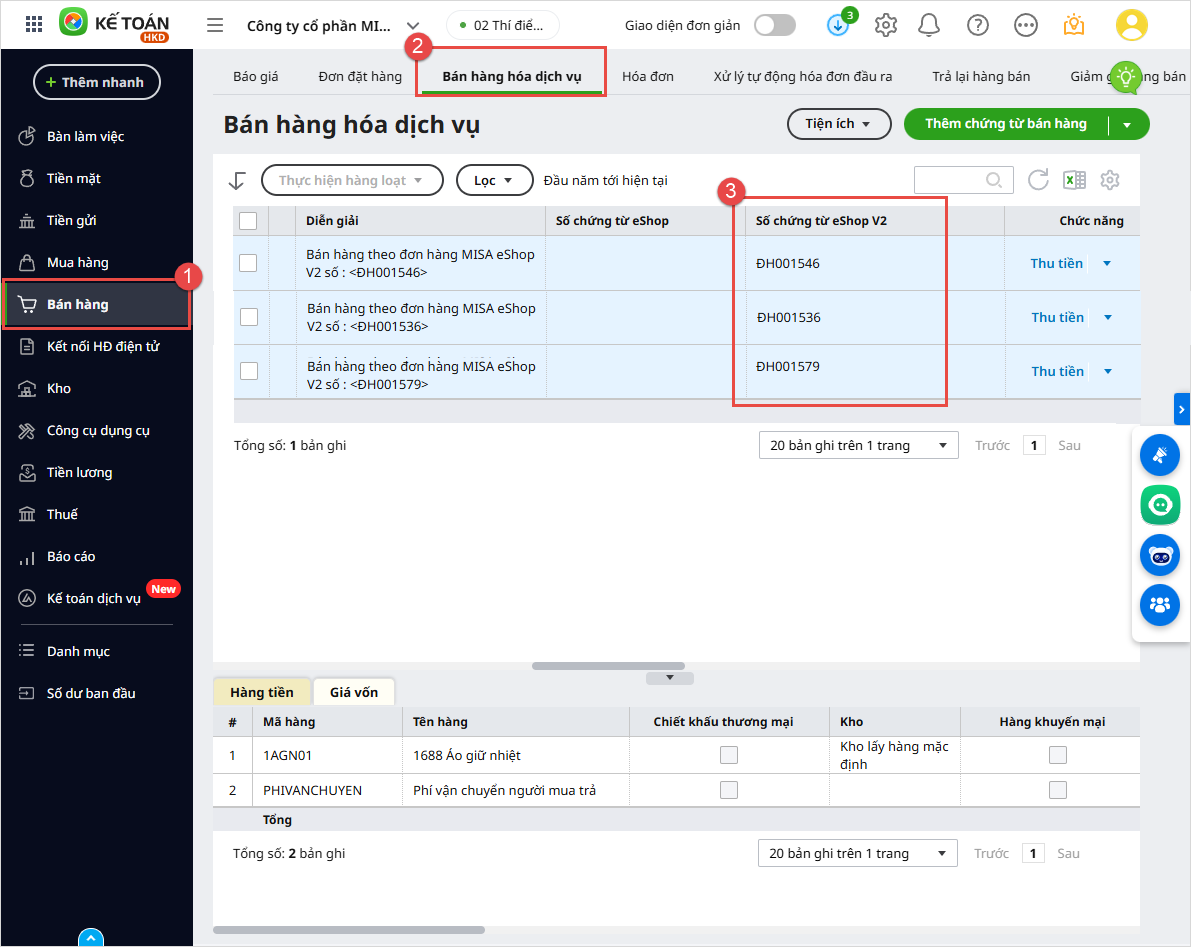Open the notifications bell

point(929,25)
